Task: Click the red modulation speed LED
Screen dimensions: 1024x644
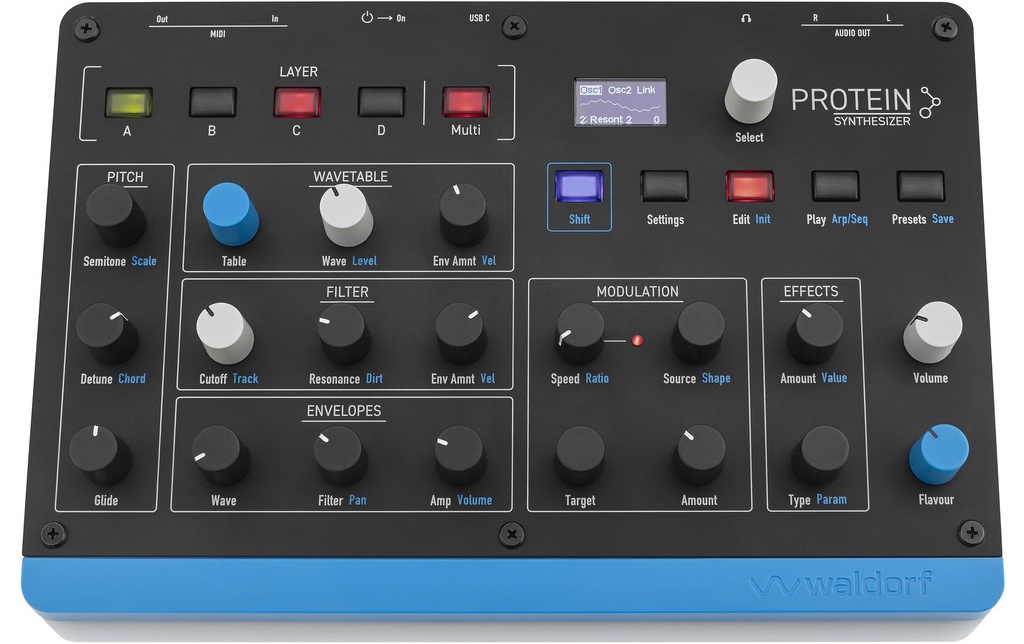Action: tap(637, 340)
